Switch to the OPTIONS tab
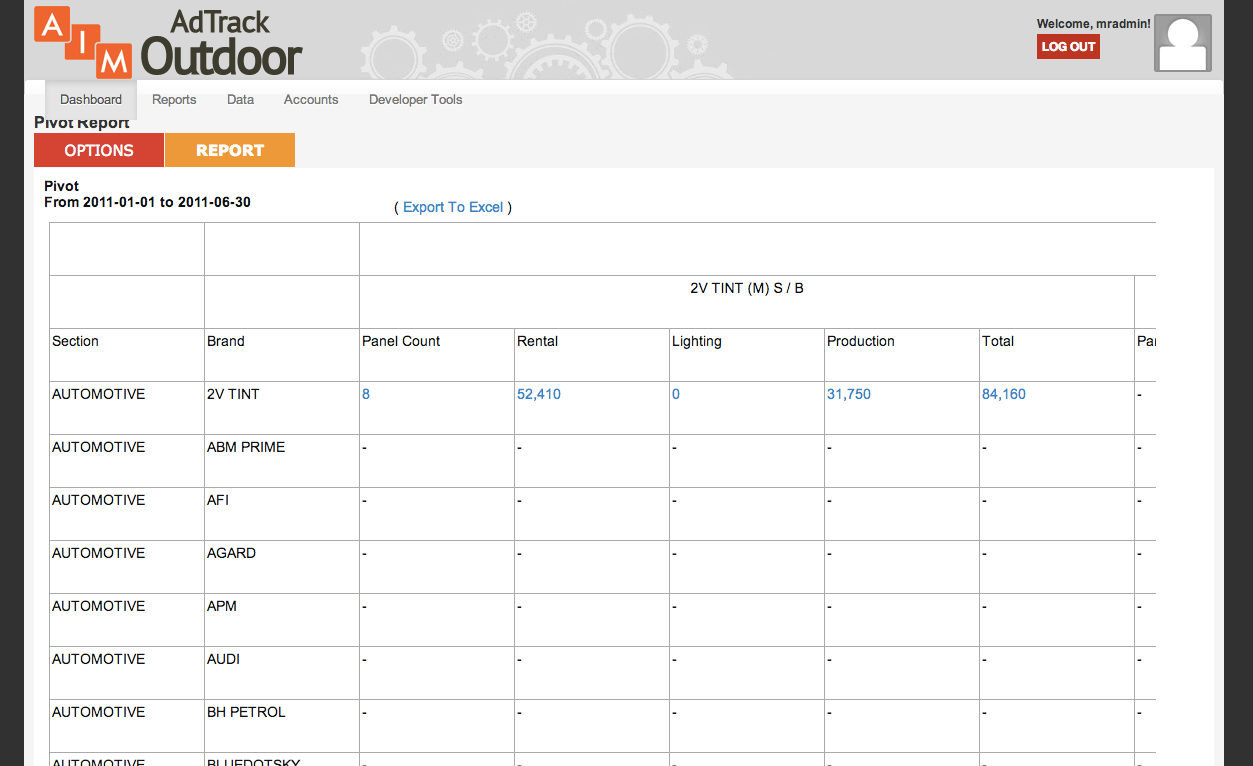This screenshot has width=1253, height=766. point(99,150)
